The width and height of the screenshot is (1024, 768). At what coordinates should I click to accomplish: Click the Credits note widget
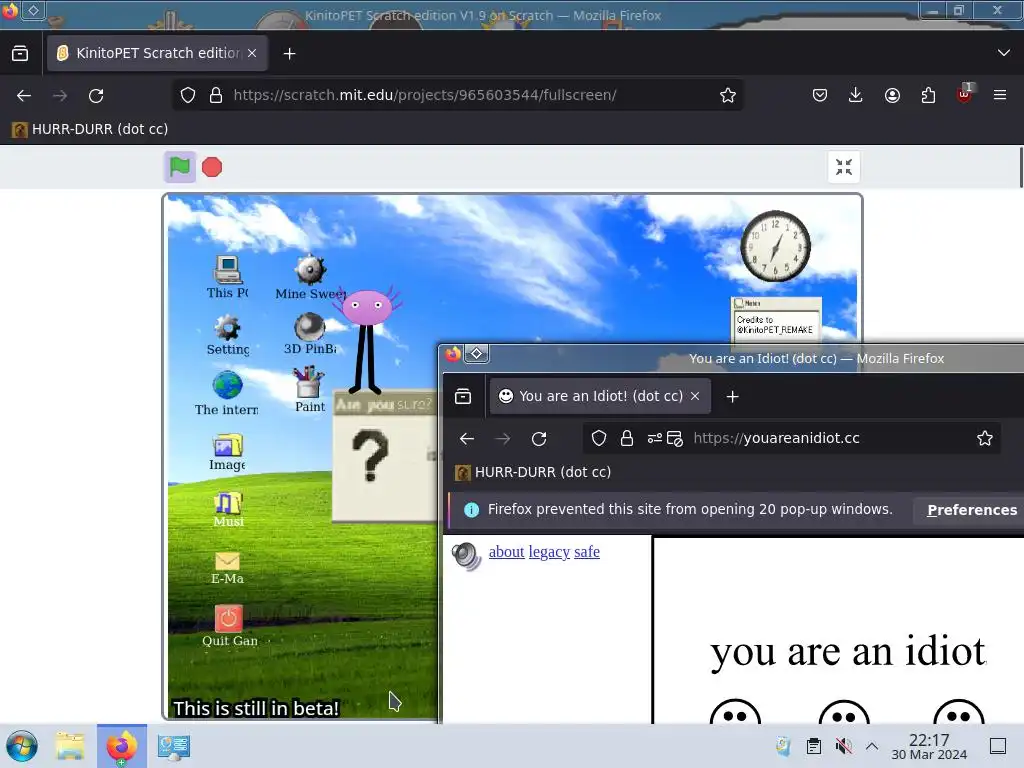tap(776, 318)
